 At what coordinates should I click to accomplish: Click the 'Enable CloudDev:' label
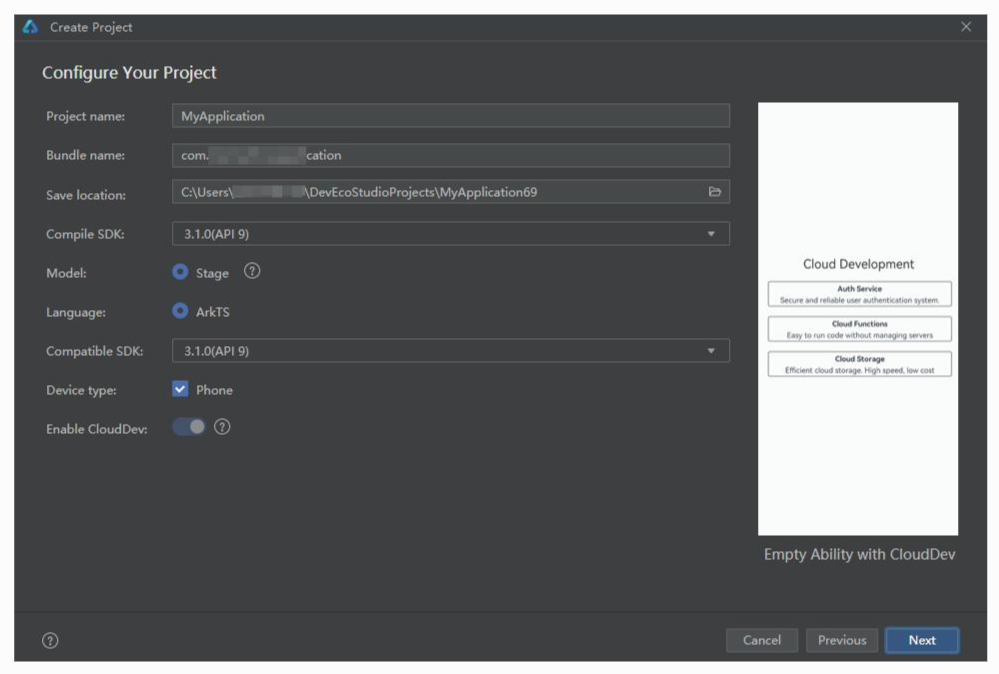[x=97, y=429]
